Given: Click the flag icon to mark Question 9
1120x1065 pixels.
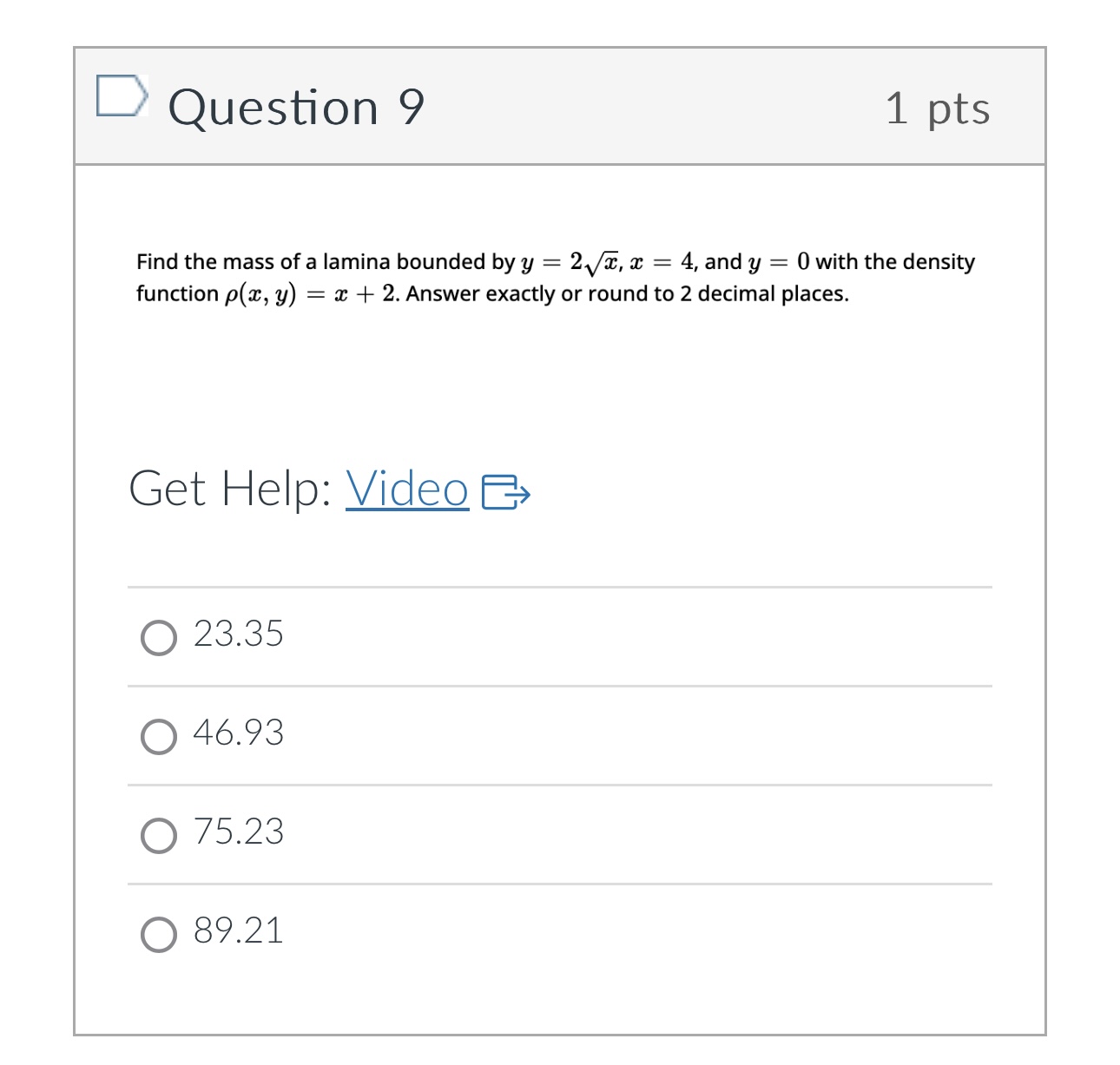Looking at the screenshot, I should coord(122,95).
